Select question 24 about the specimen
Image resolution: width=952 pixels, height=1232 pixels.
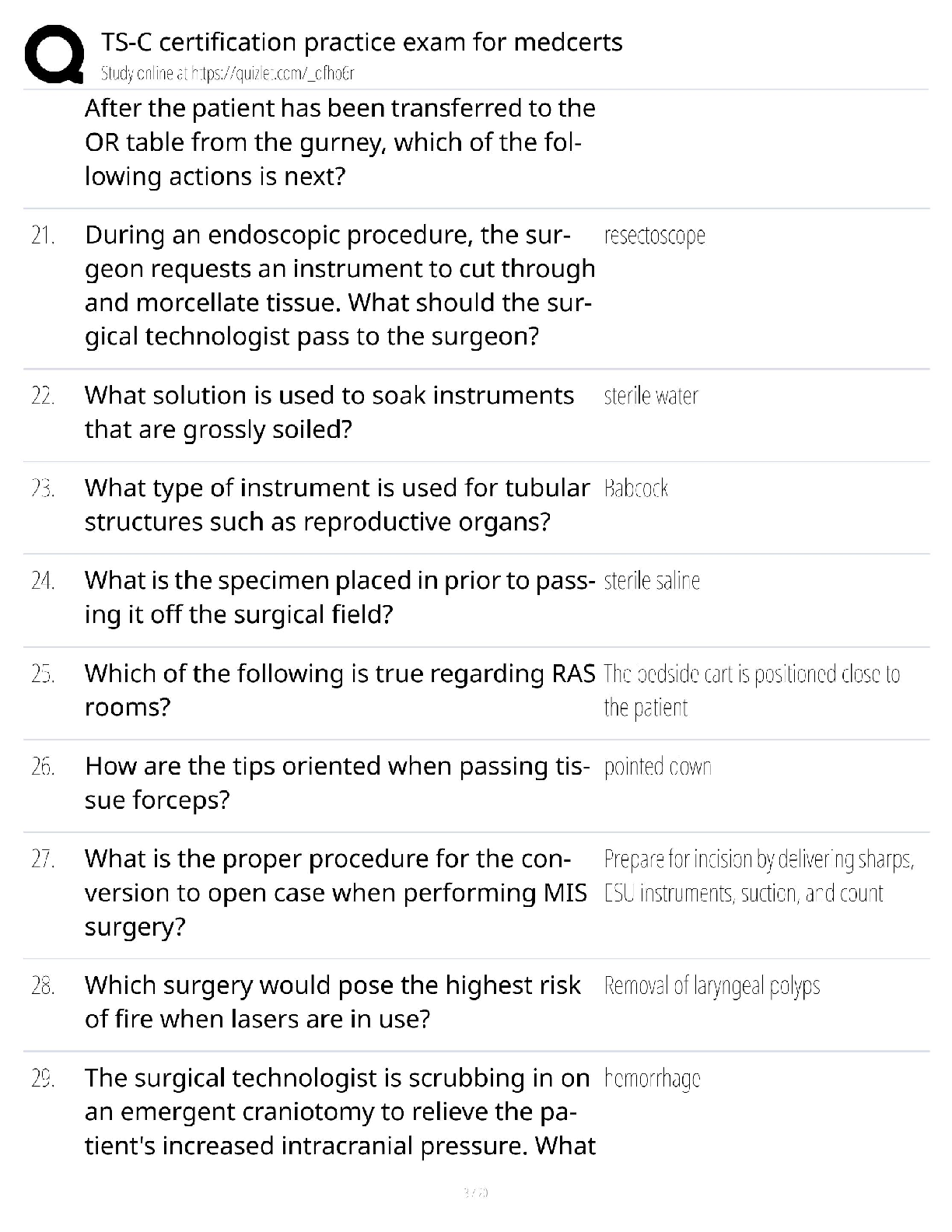coord(340,597)
